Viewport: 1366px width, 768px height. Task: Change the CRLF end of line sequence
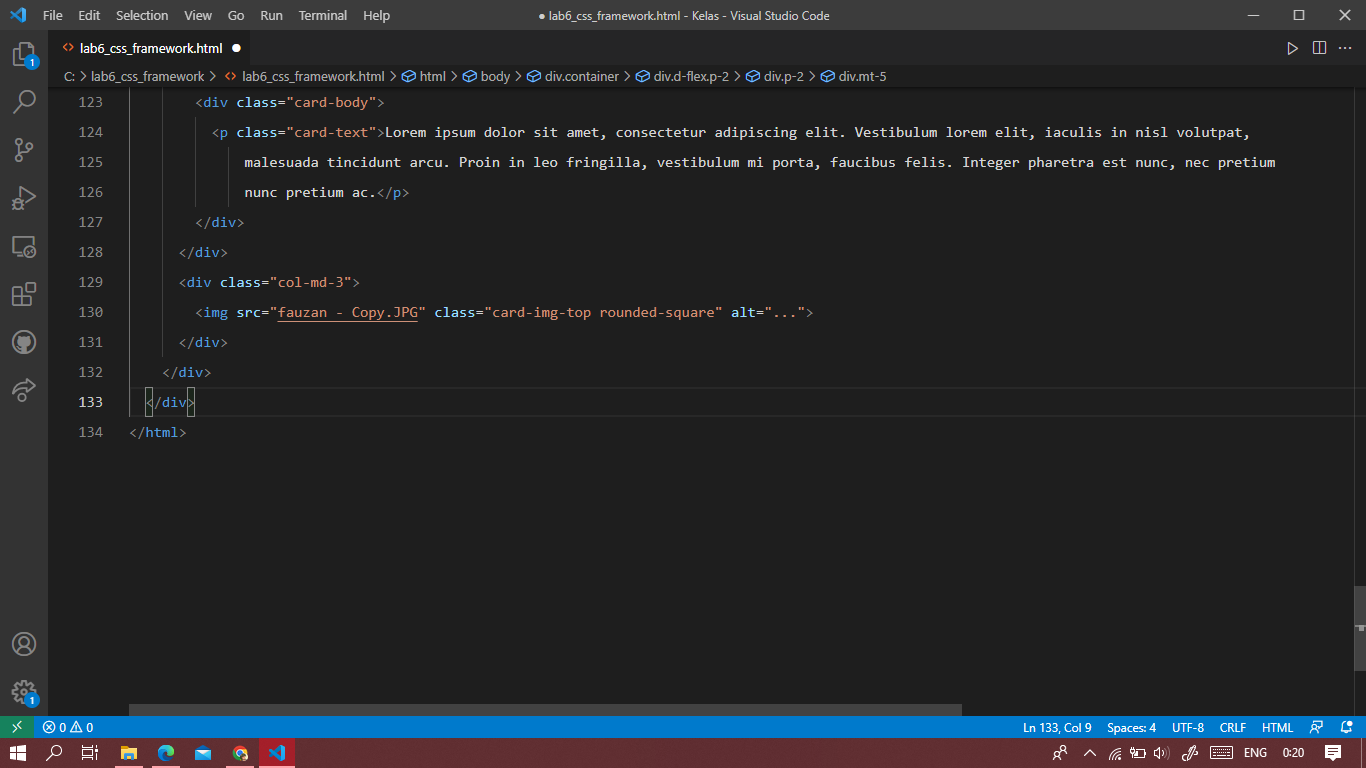click(x=1233, y=727)
